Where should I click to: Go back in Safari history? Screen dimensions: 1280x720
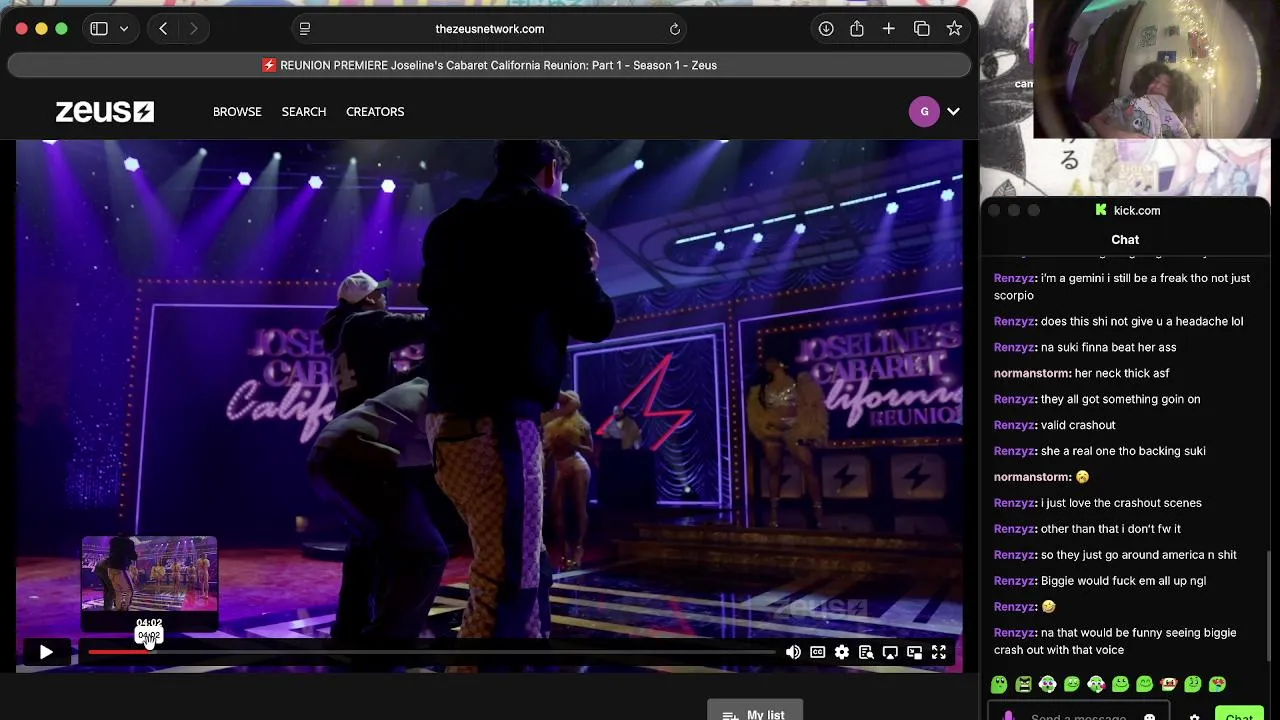tap(163, 29)
